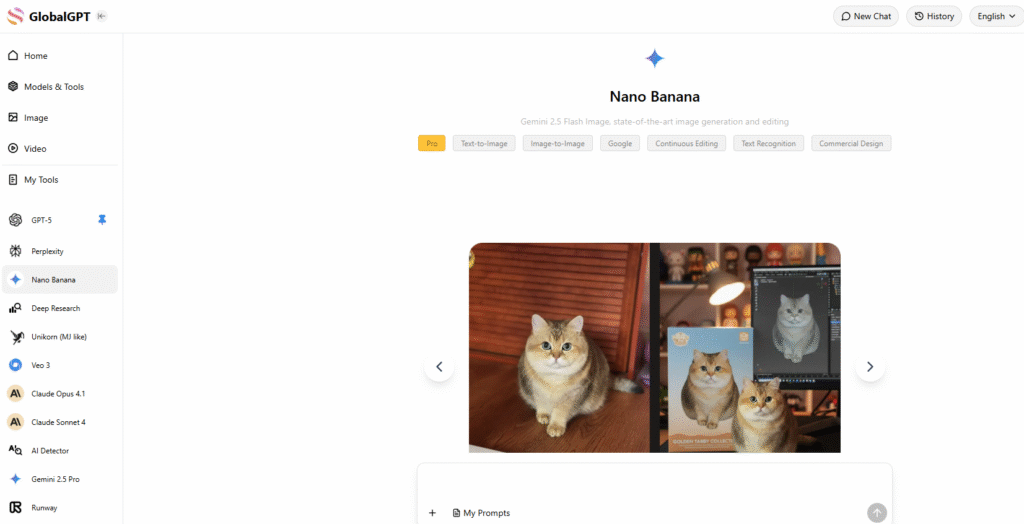Select Perplexity model

tap(60, 251)
